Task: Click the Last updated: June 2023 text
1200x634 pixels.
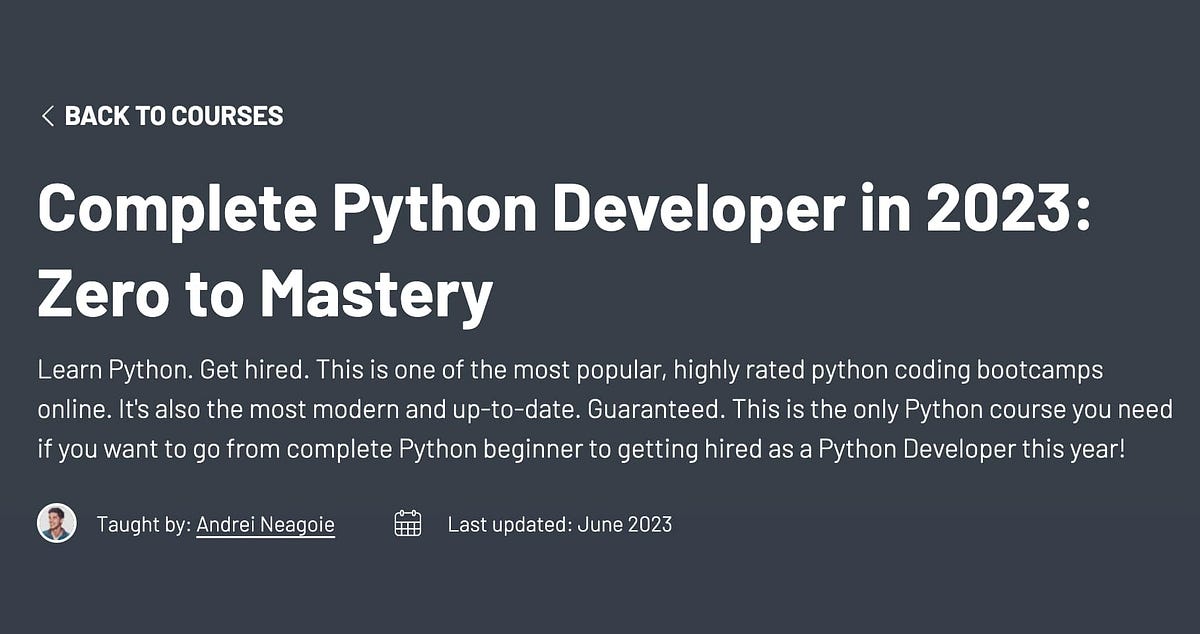Action: click(561, 523)
